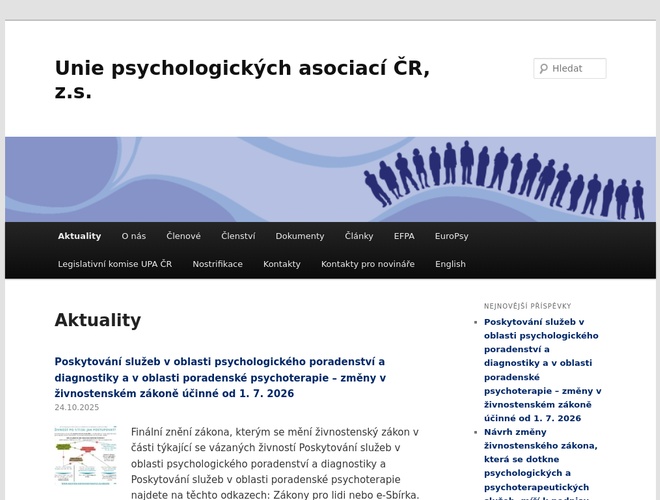Select Členství in the navigation bar
This screenshot has width=660, height=500.
click(x=238, y=236)
